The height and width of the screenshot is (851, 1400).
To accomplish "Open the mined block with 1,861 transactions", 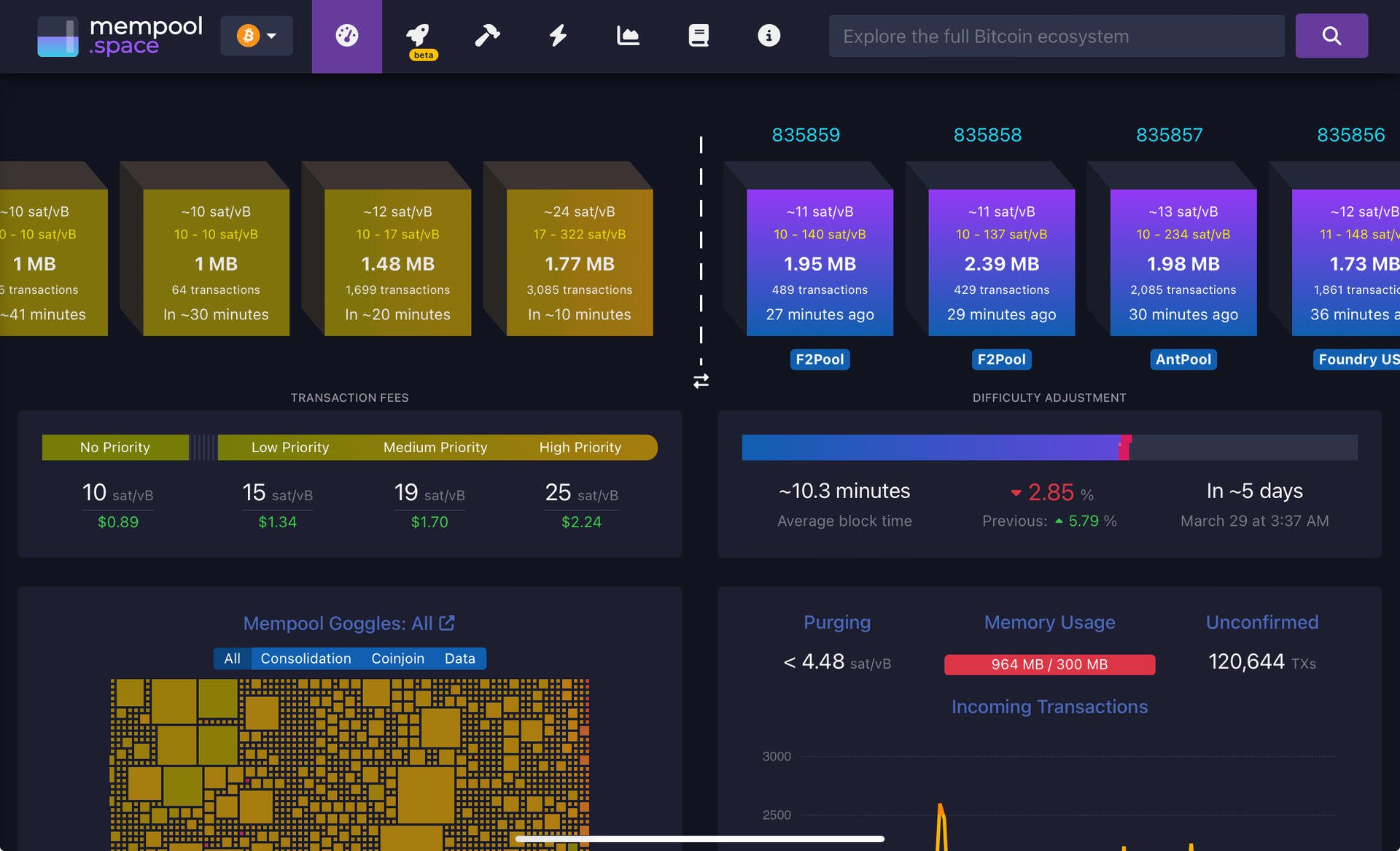I will [1346, 263].
